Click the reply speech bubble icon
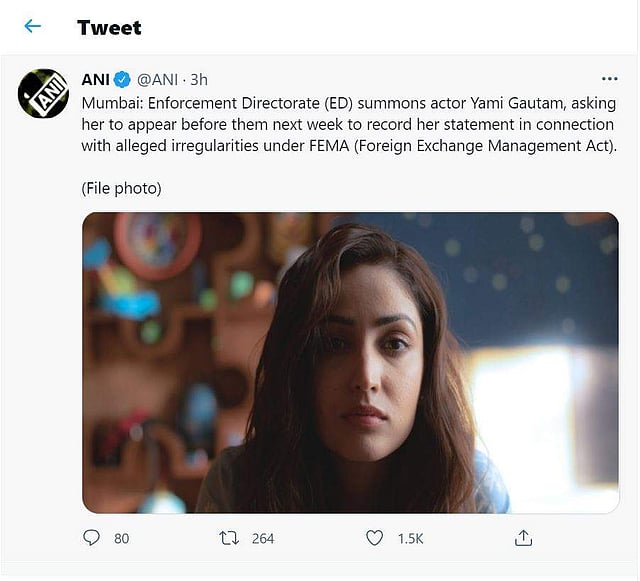This screenshot has height=581, width=640. click(x=92, y=538)
